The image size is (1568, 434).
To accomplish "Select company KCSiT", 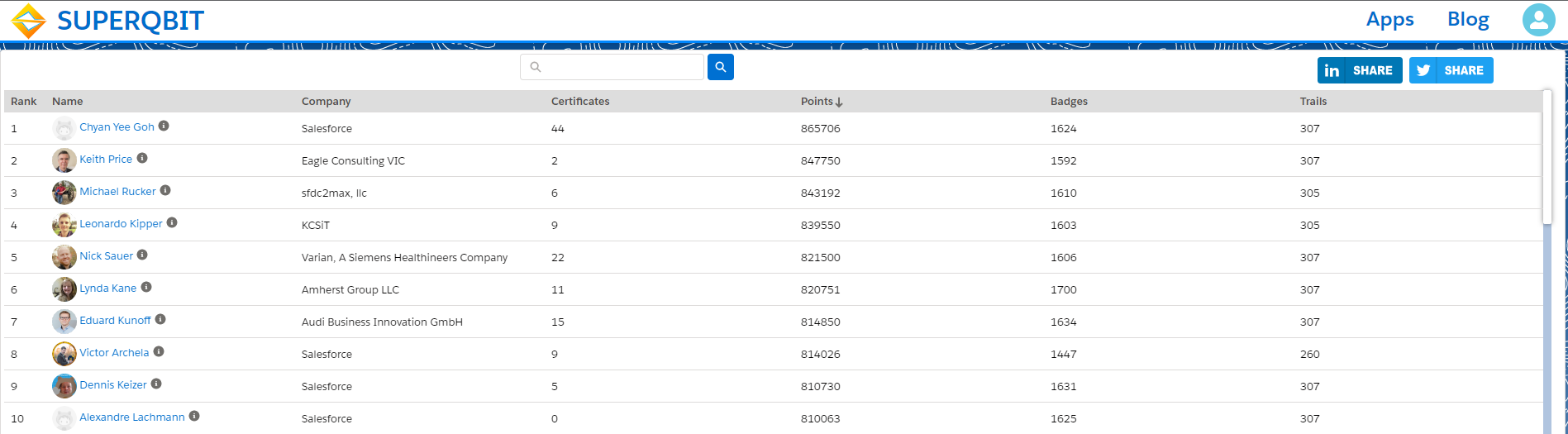I will tap(316, 226).
